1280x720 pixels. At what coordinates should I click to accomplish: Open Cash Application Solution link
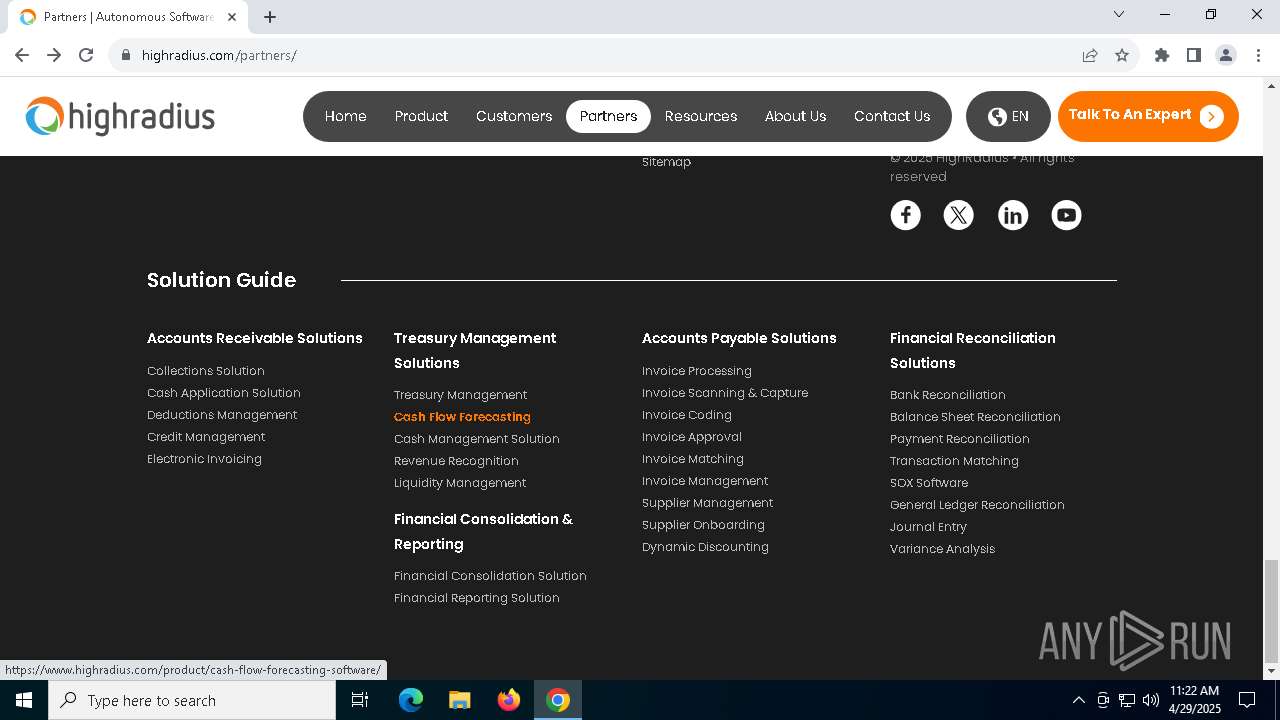coord(224,393)
